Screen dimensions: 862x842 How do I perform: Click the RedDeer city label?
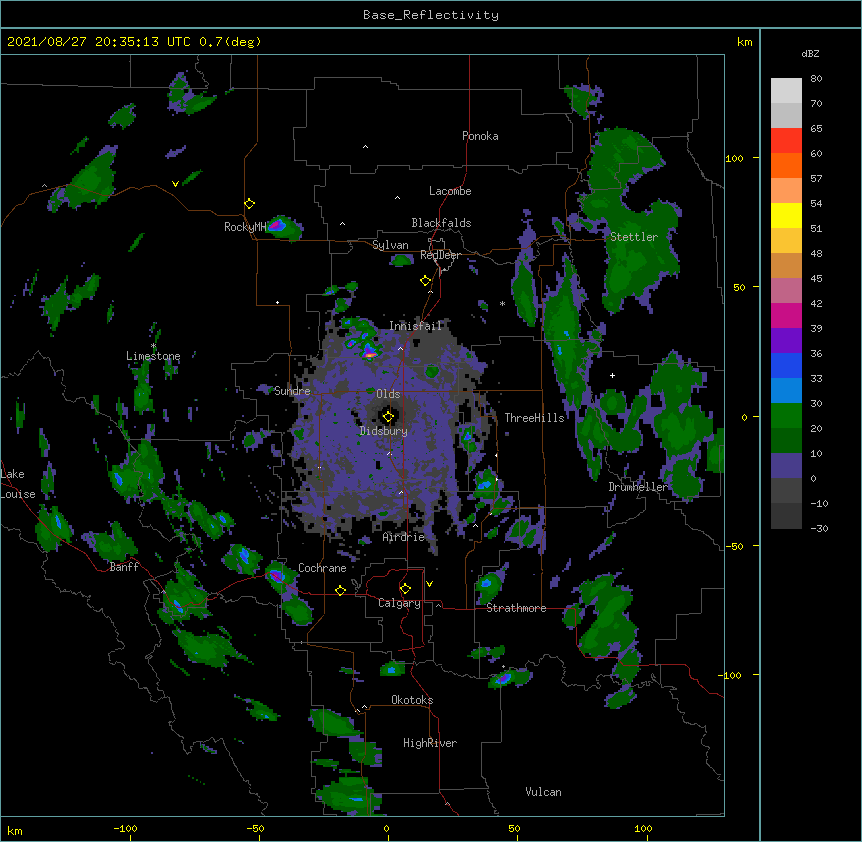(440, 255)
